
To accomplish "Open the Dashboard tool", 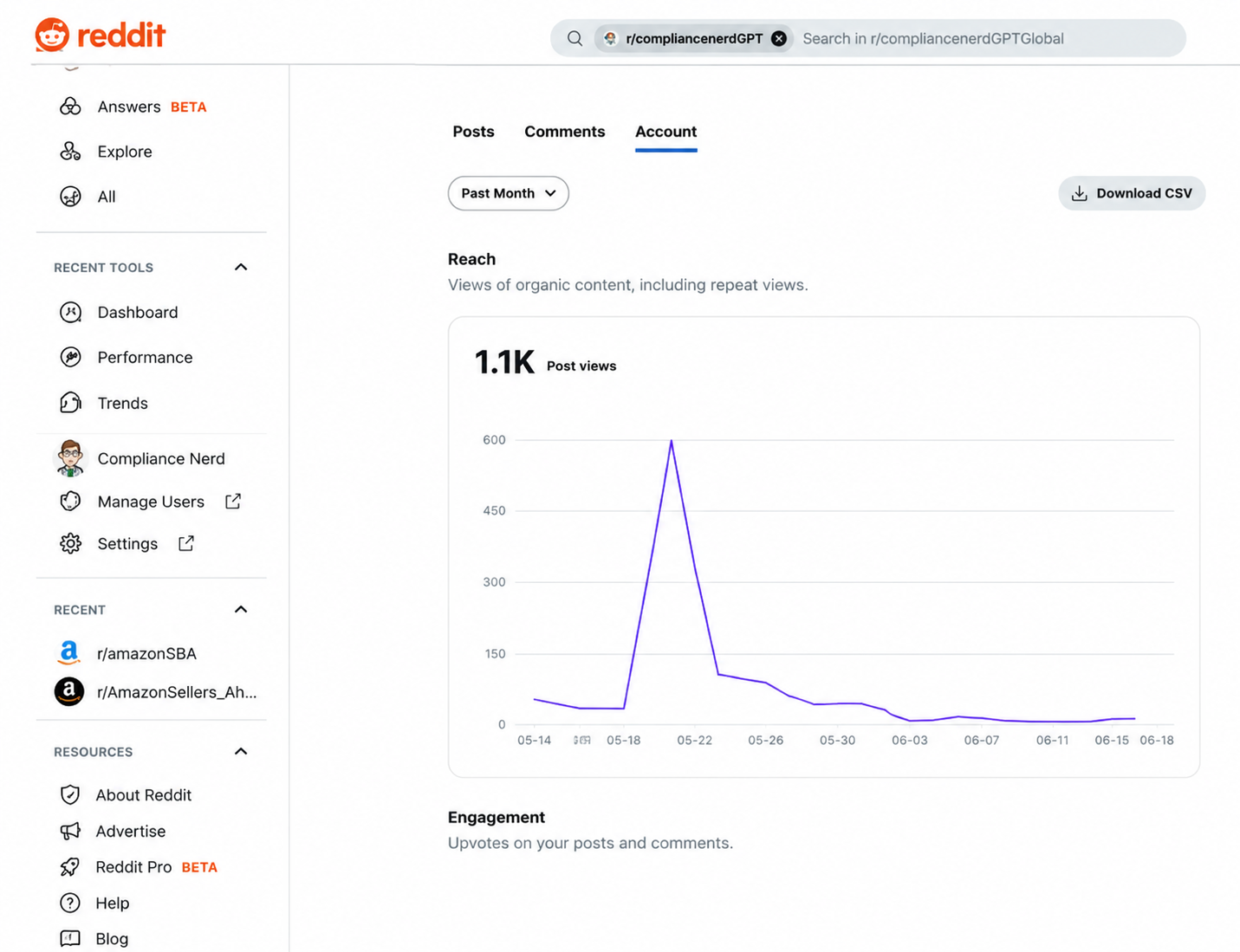I will click(x=138, y=312).
